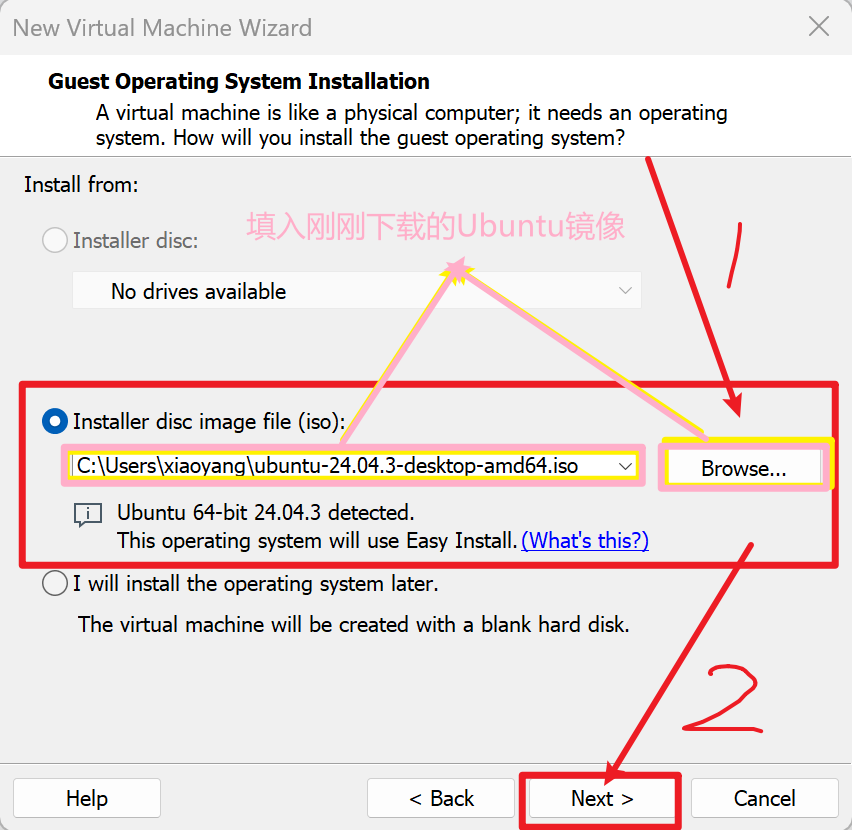This screenshot has width=852, height=830.
Task: Close the wizard with the X icon
Action: coord(819,26)
